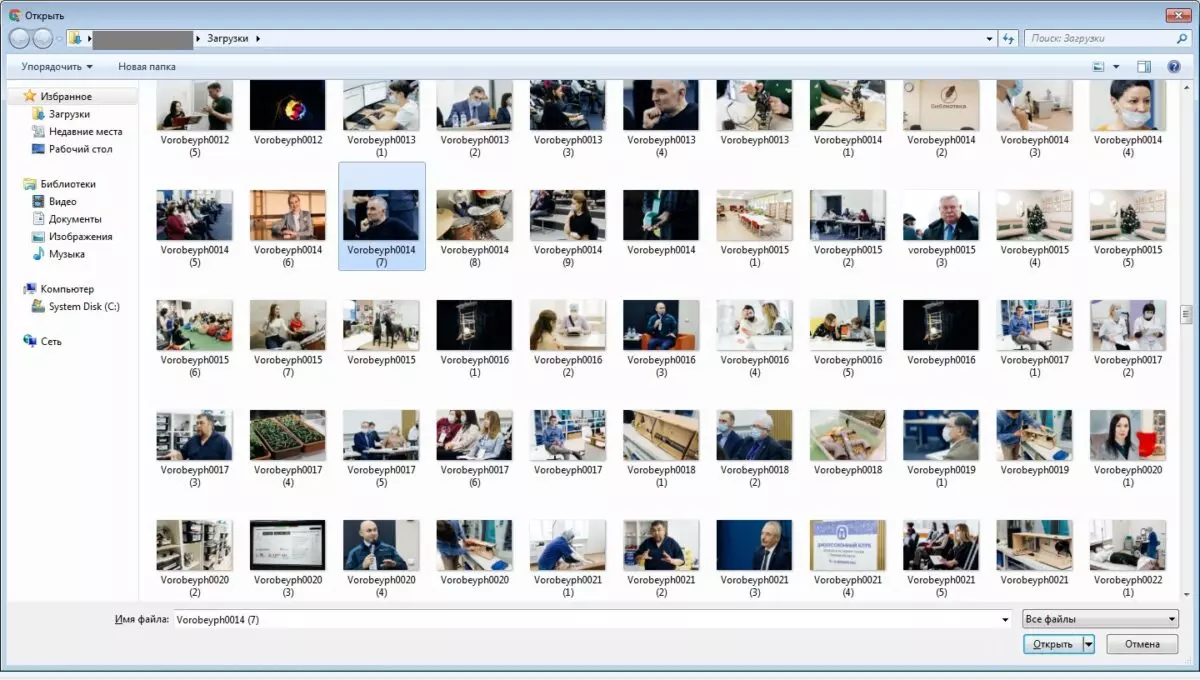Click the Открыть button
Screen dimensions: 1200x680
(1053, 644)
